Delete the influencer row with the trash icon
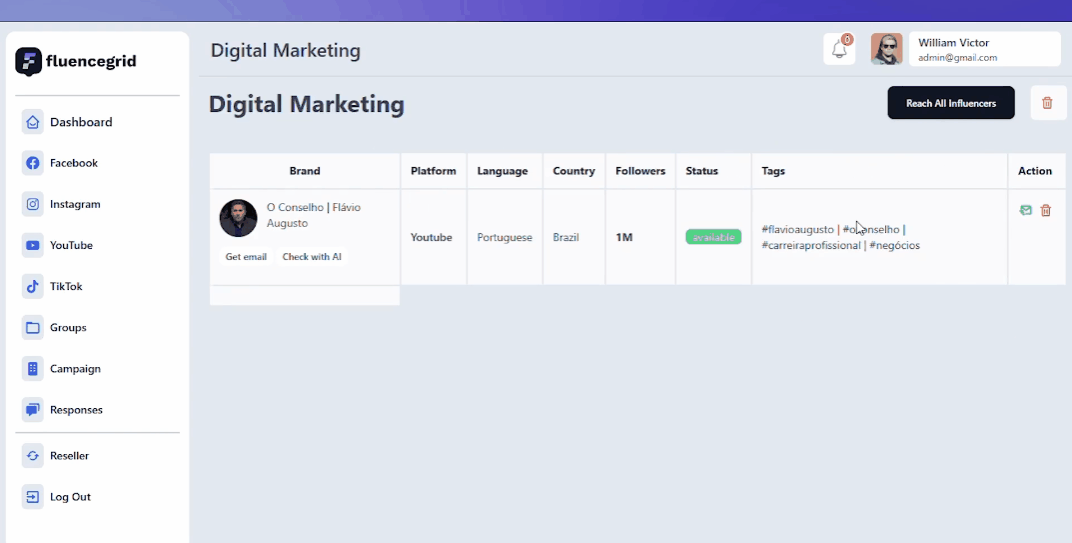The image size is (1072, 543). pyautogui.click(x=1045, y=210)
